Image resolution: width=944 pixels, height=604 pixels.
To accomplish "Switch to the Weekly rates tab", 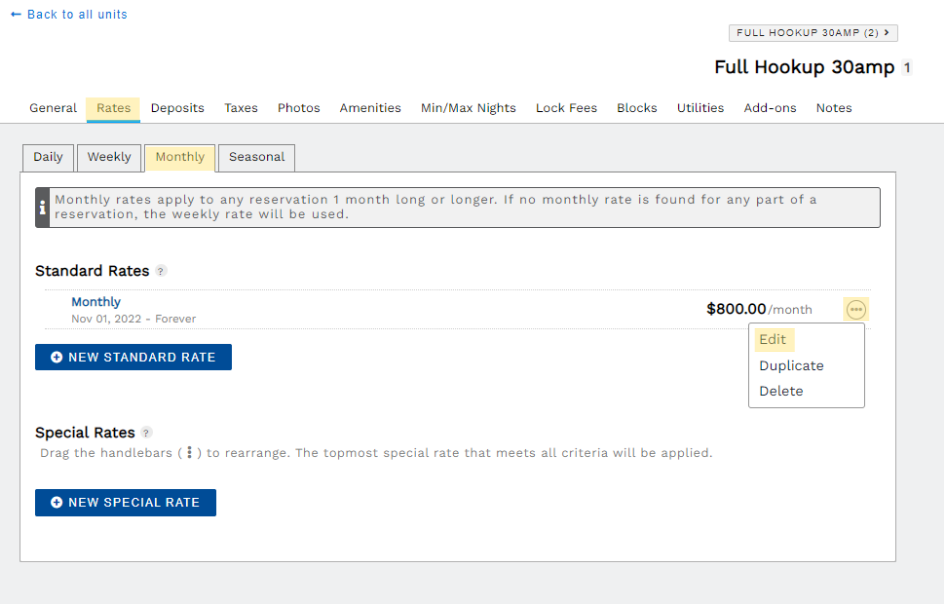I will [x=109, y=157].
